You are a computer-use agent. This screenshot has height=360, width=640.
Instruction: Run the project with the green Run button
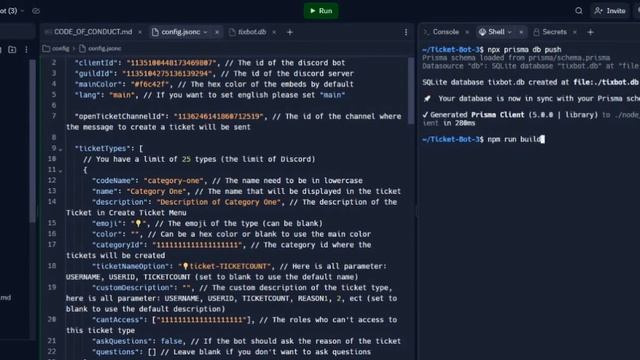pos(321,11)
